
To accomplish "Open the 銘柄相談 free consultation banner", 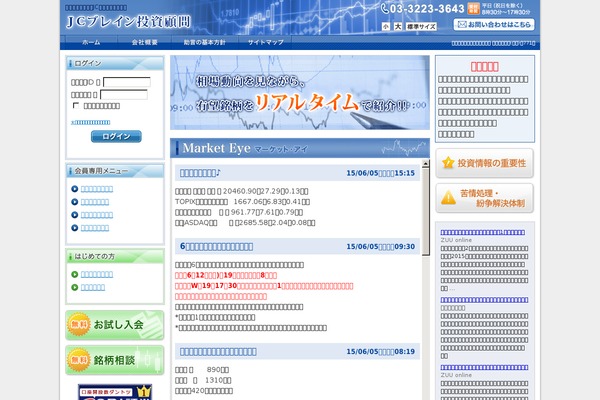I will point(115,360).
